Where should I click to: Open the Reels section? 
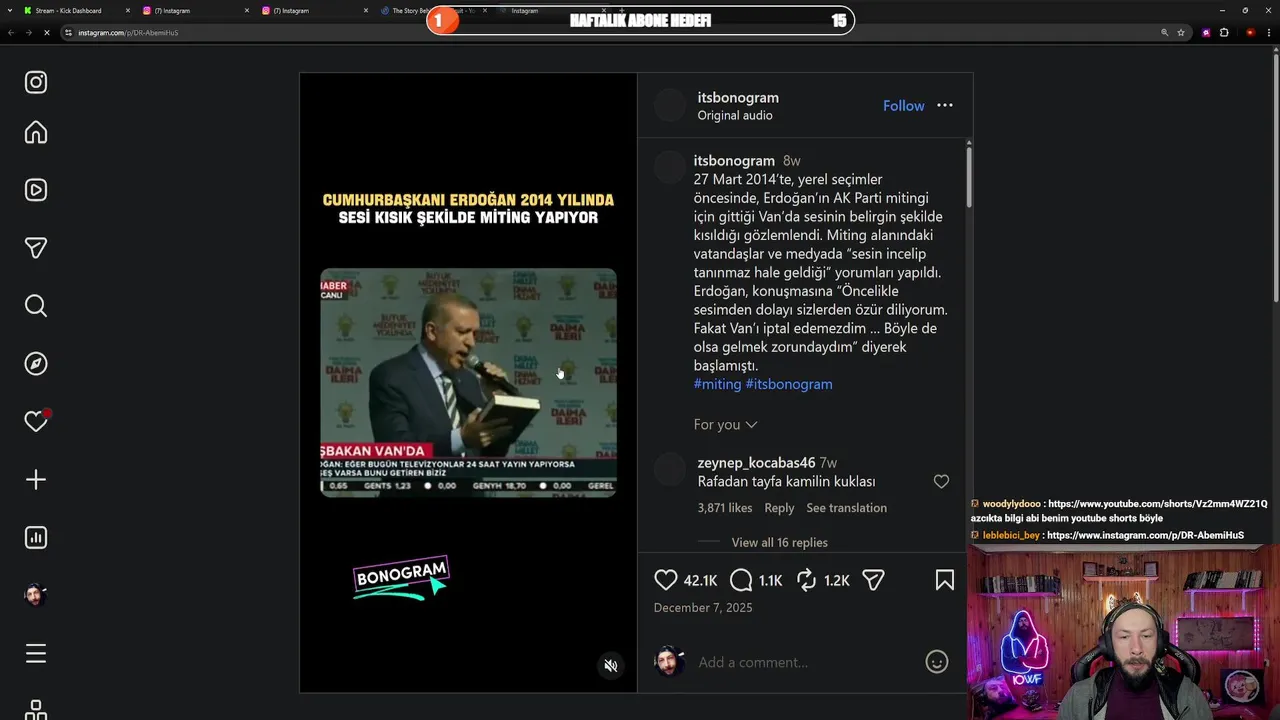tap(36, 190)
